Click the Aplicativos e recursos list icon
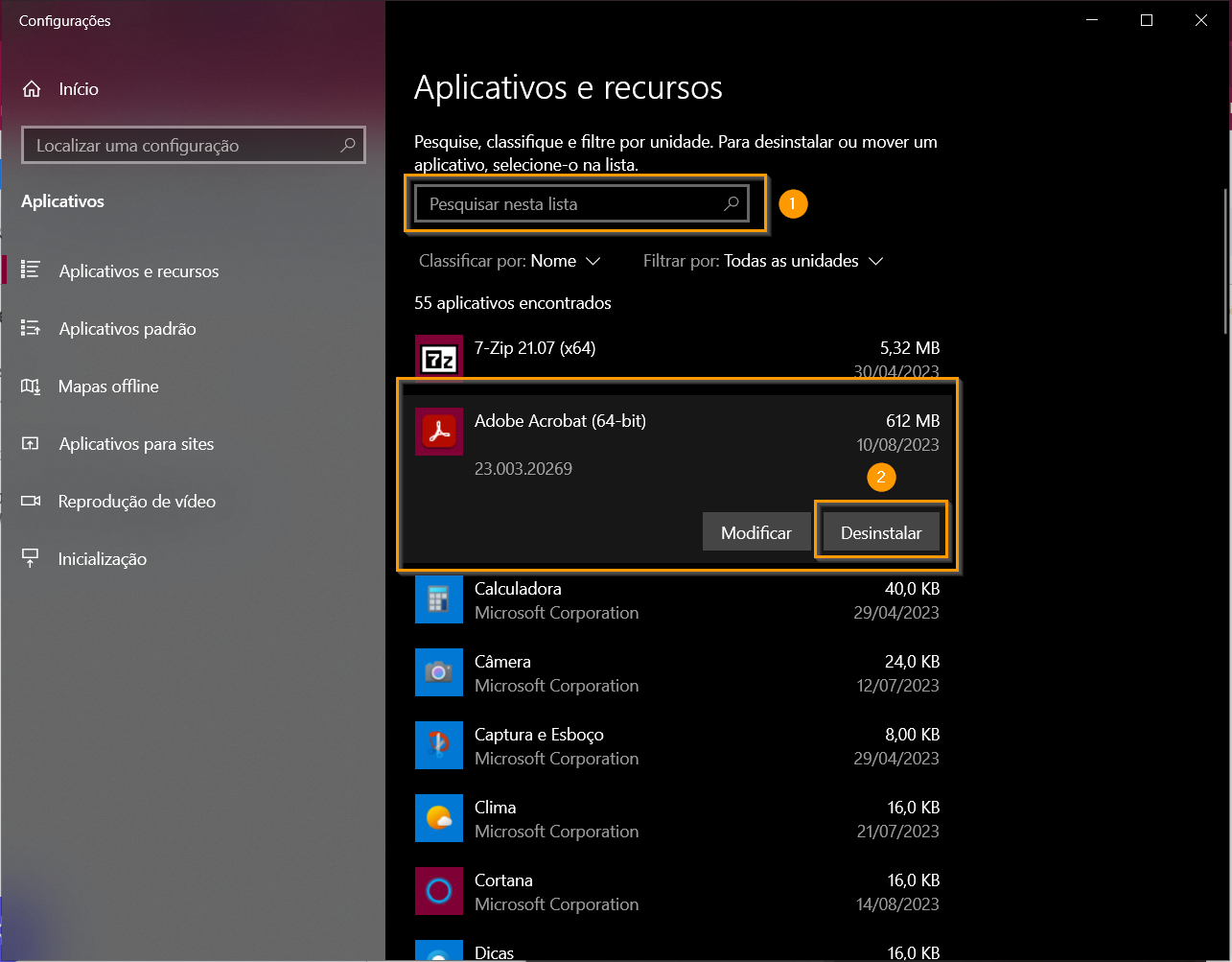The width and height of the screenshot is (1232, 962). (31, 270)
